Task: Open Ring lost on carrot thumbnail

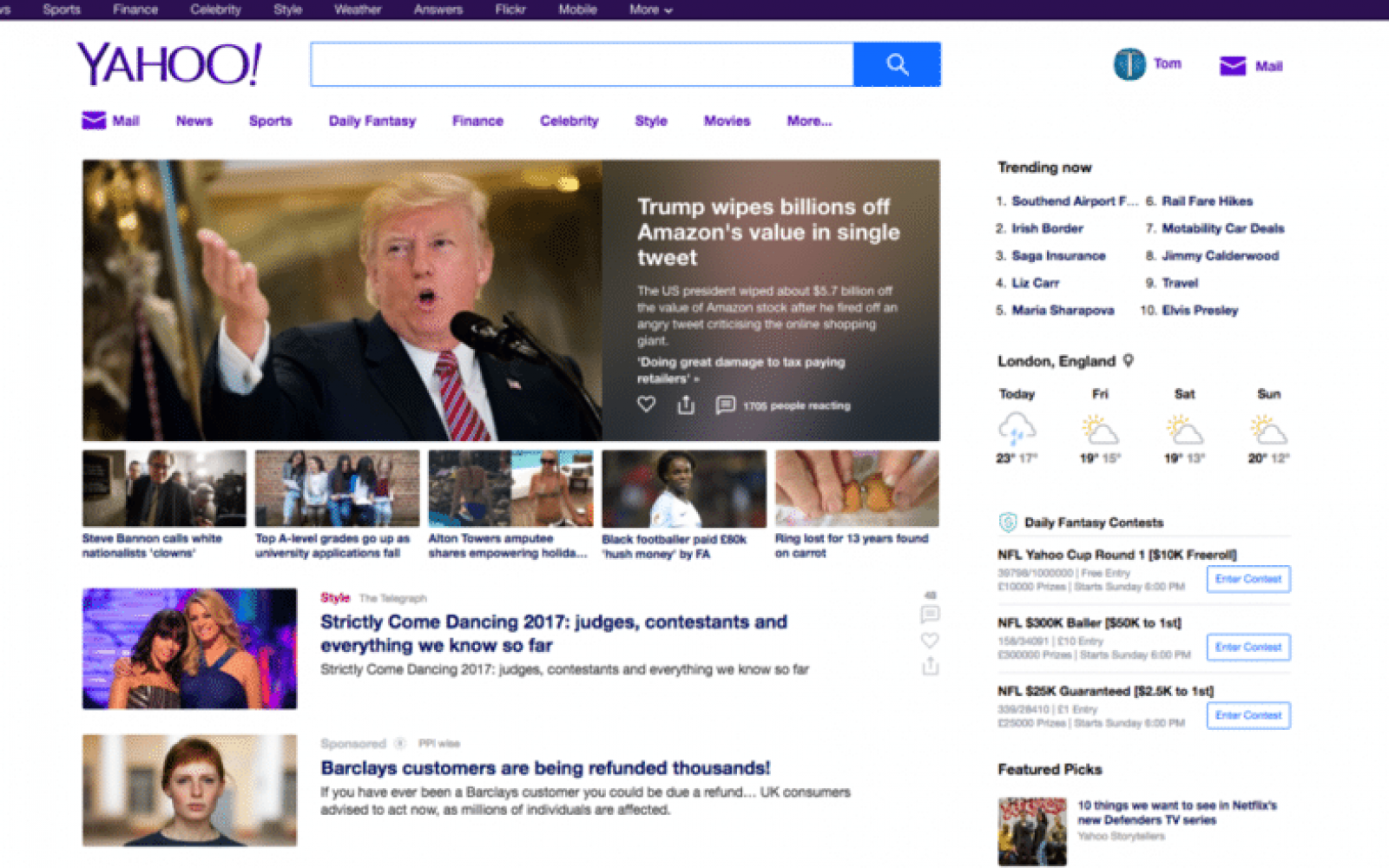Action: [857, 488]
